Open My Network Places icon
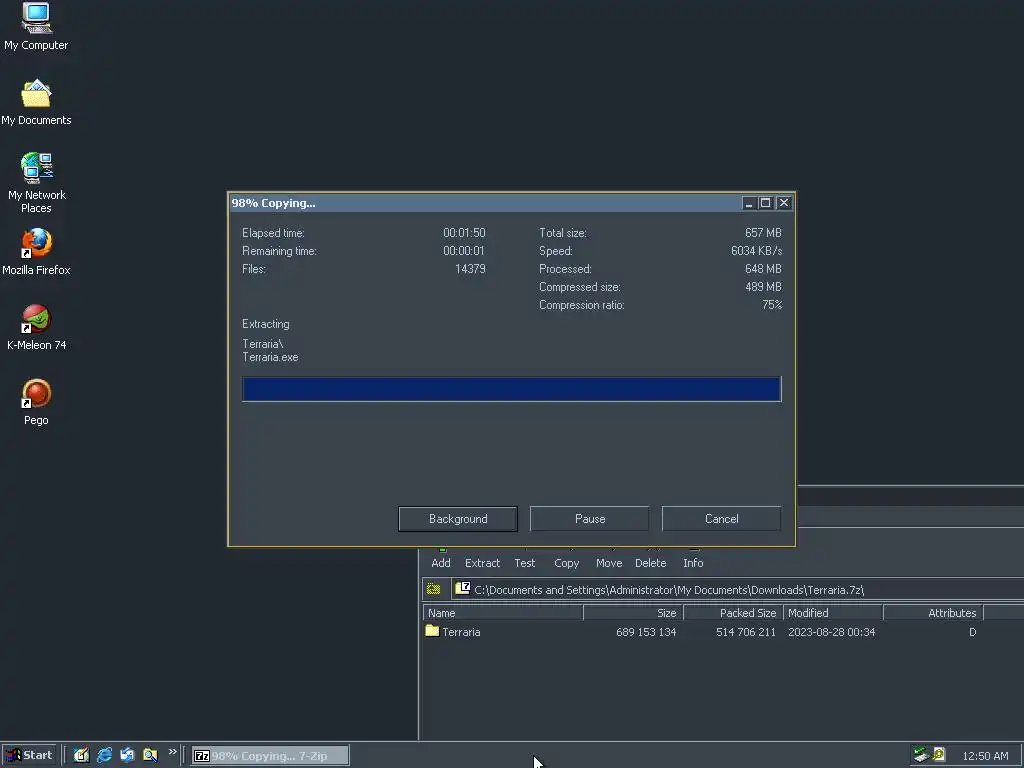Screen dimensions: 1024x768 click(x=36, y=183)
